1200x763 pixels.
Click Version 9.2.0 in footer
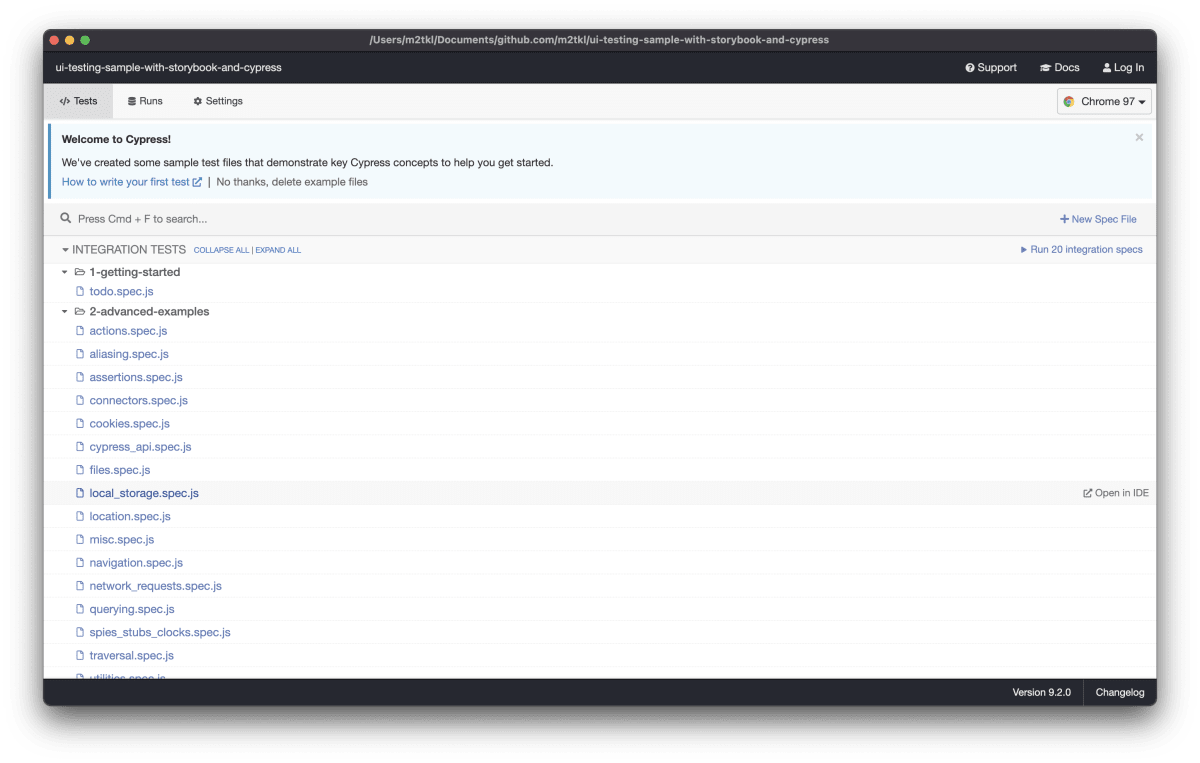click(1041, 692)
